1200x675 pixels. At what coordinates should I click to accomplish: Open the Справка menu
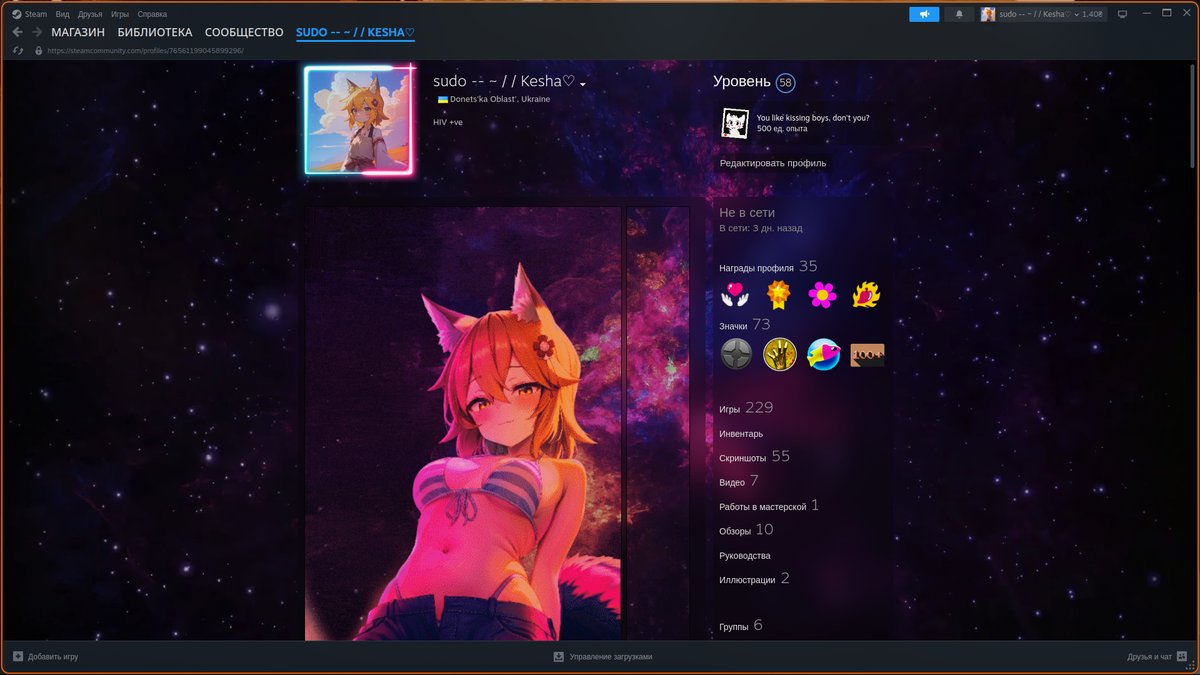[x=152, y=14]
